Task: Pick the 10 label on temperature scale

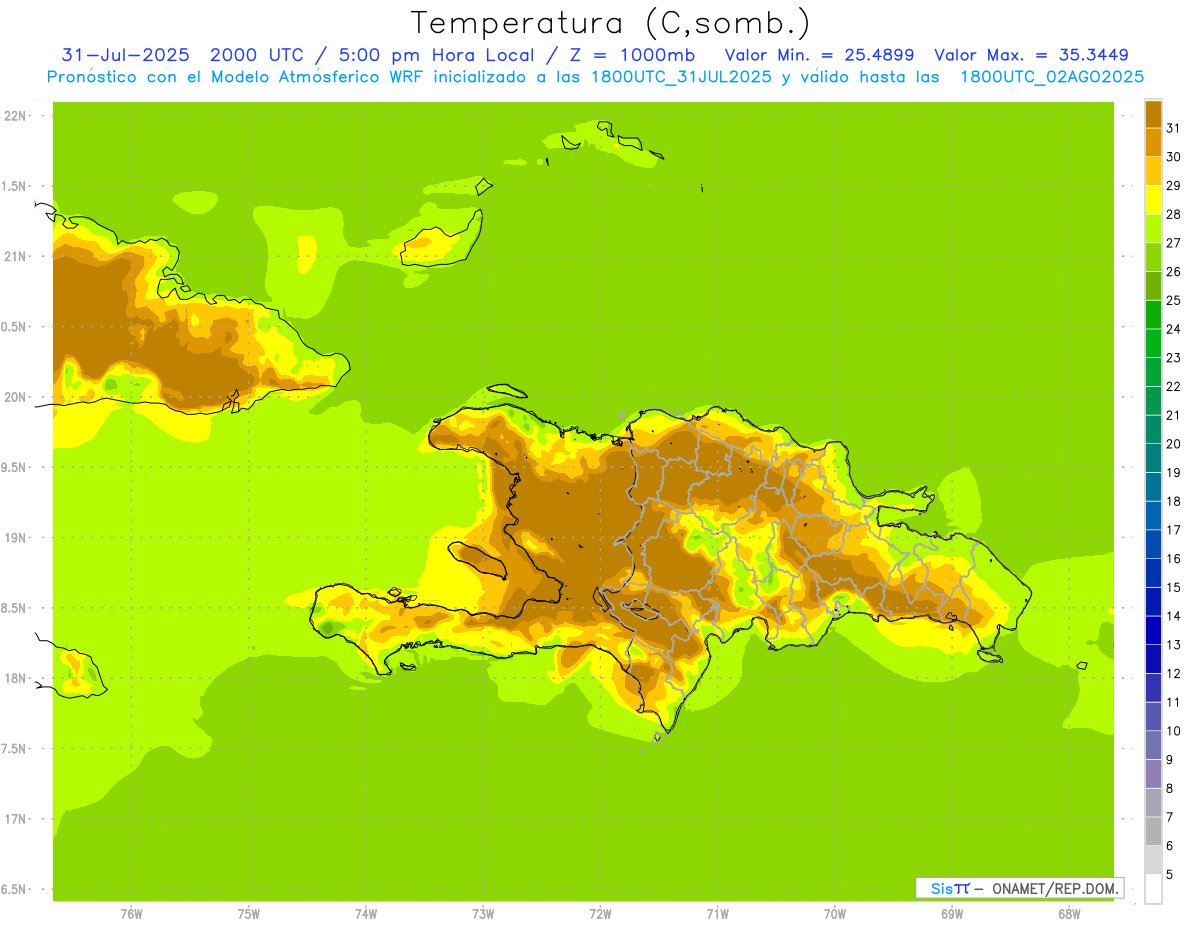Action: (1173, 731)
